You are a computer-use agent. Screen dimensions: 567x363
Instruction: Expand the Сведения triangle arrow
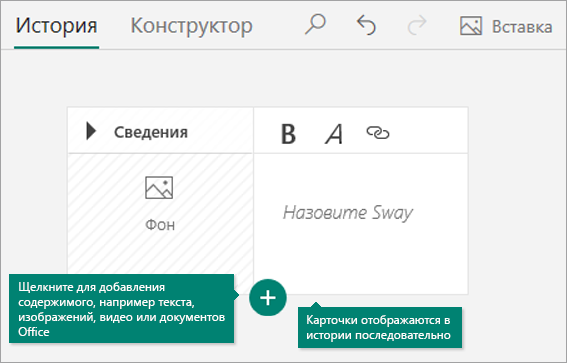(91, 131)
